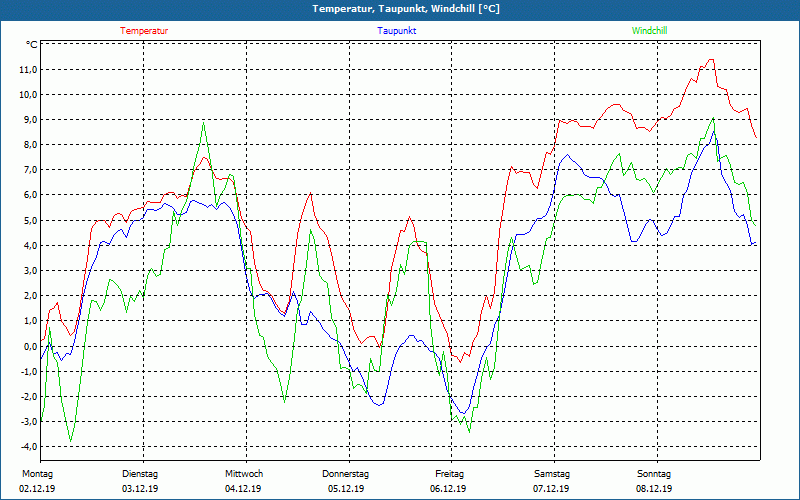
Task: Click the 0,0 y-axis value
Action: 29,346
